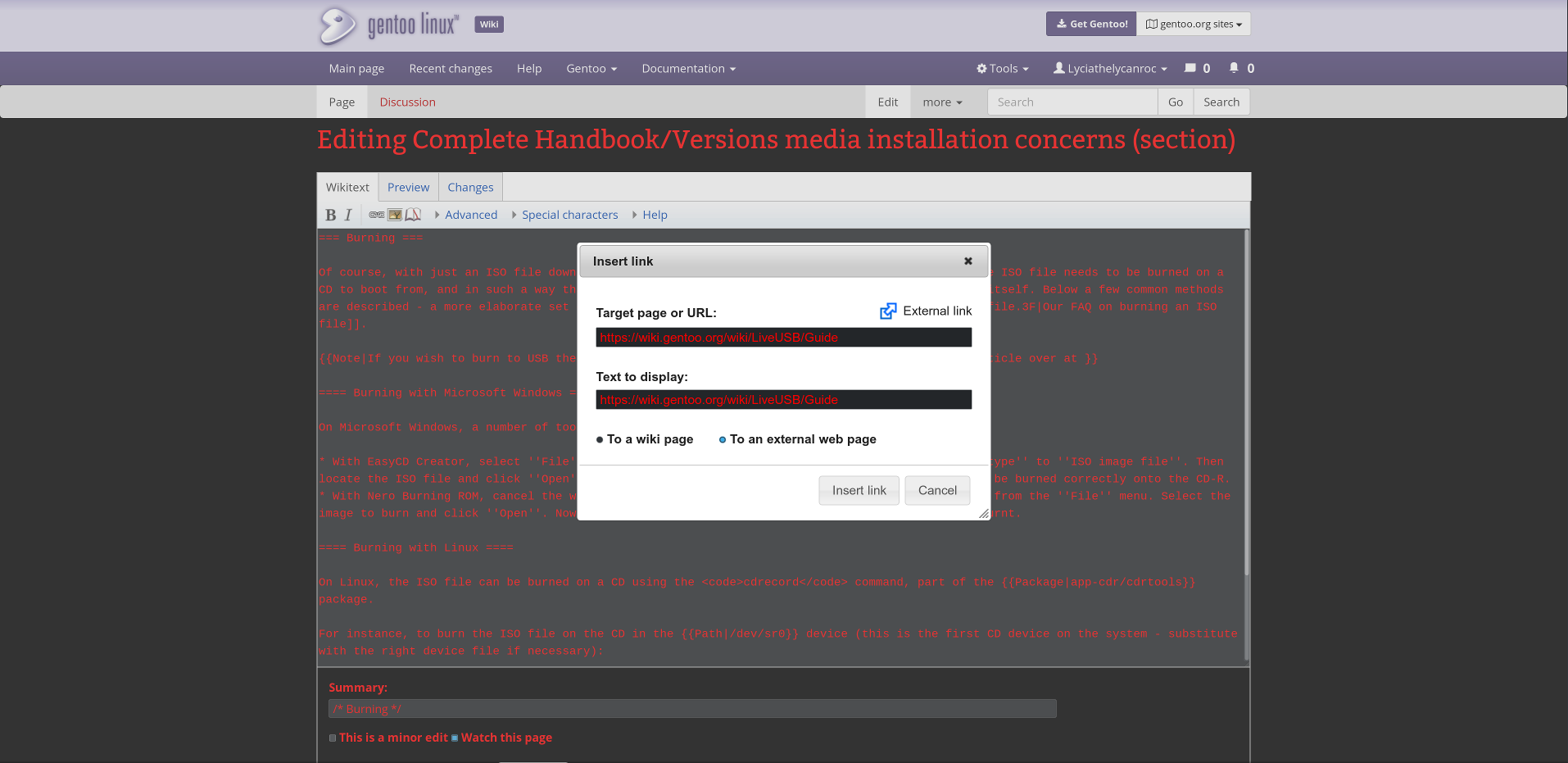Screen dimensions: 1568x763
Task: Click the Search button beside Go
Action: pyautogui.click(x=1221, y=102)
